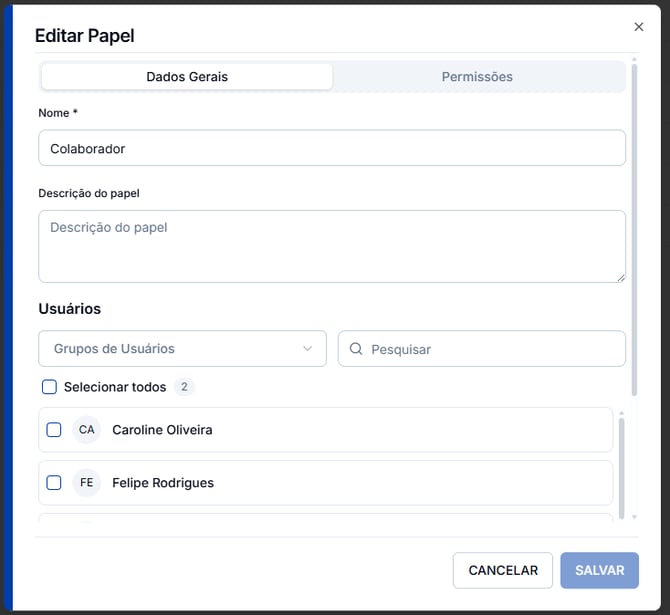Viewport: 670px width, 615px height.
Task: Focus the Nome field containing Colaborador
Action: pos(332,148)
